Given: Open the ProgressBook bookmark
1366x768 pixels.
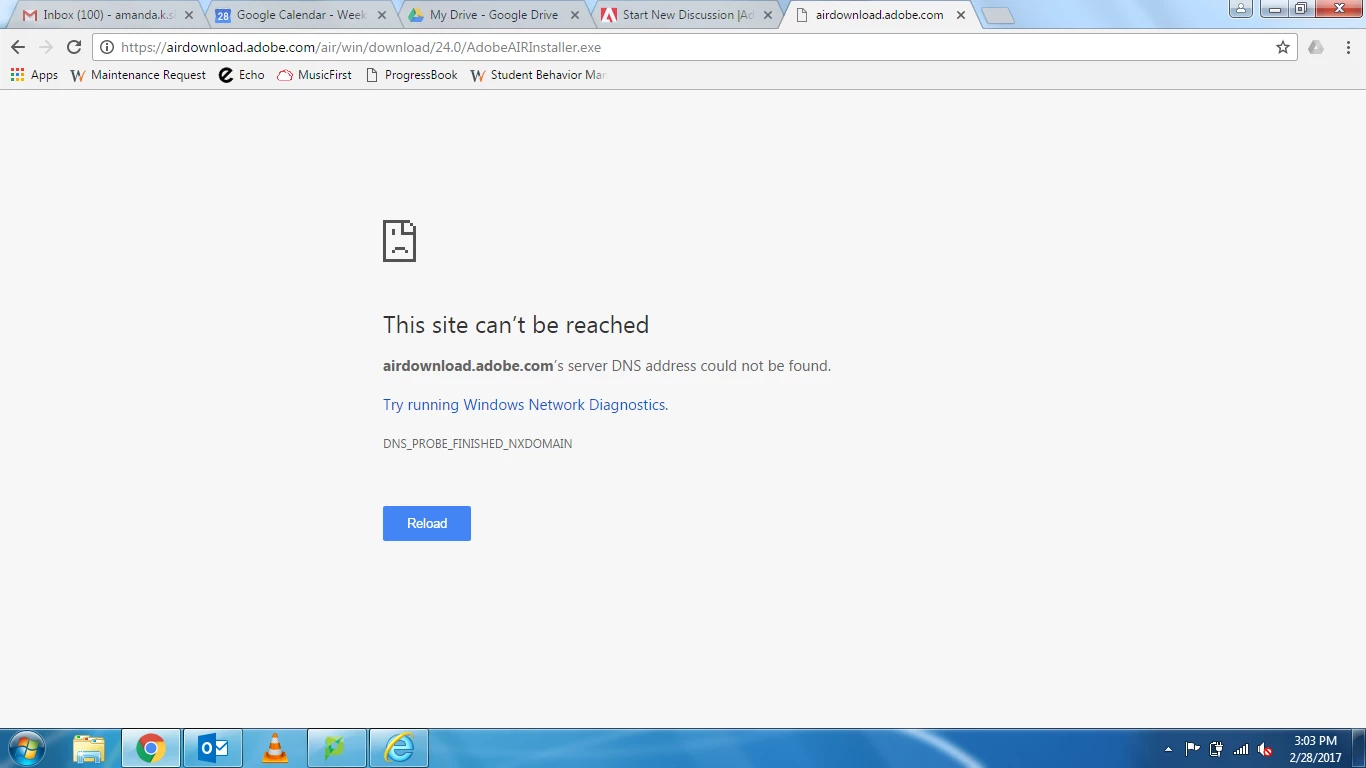Looking at the screenshot, I should [x=411, y=75].
